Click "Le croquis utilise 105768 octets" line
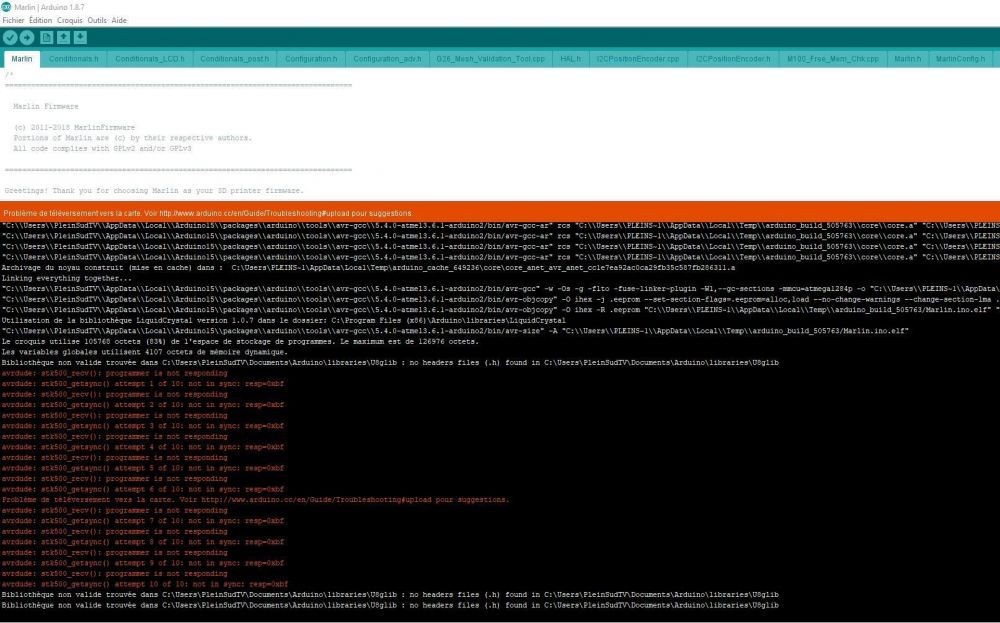 click(x=240, y=341)
